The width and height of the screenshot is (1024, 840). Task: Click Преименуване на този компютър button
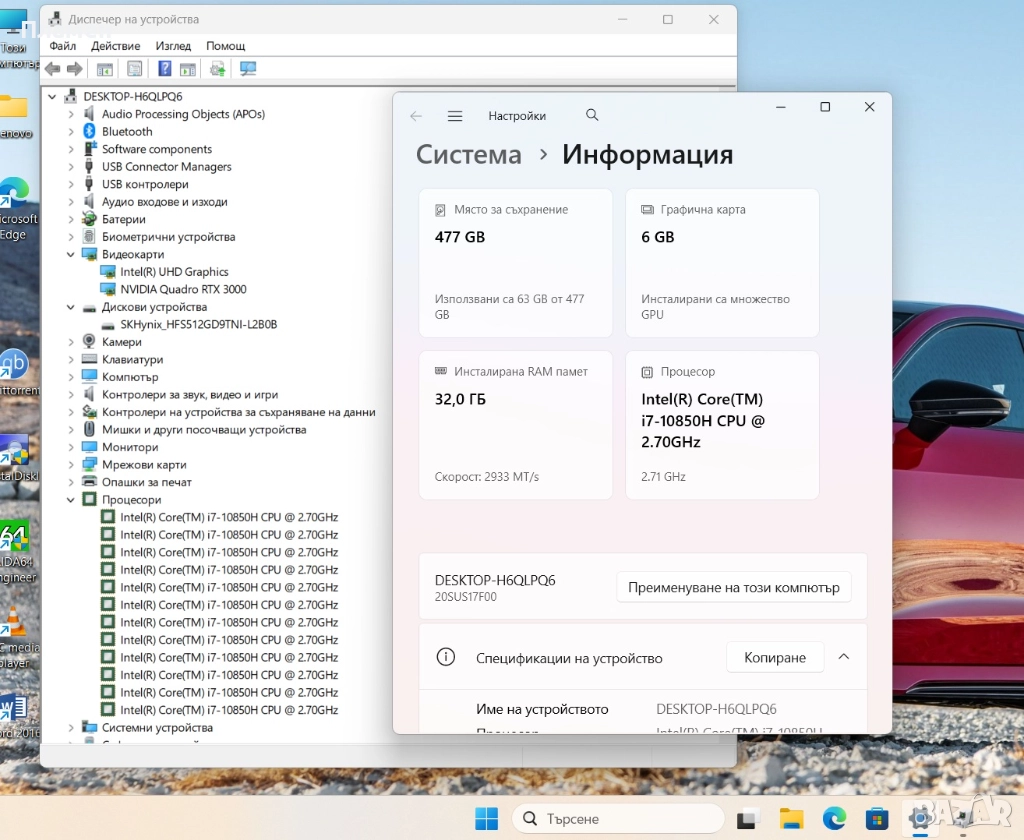click(733, 587)
